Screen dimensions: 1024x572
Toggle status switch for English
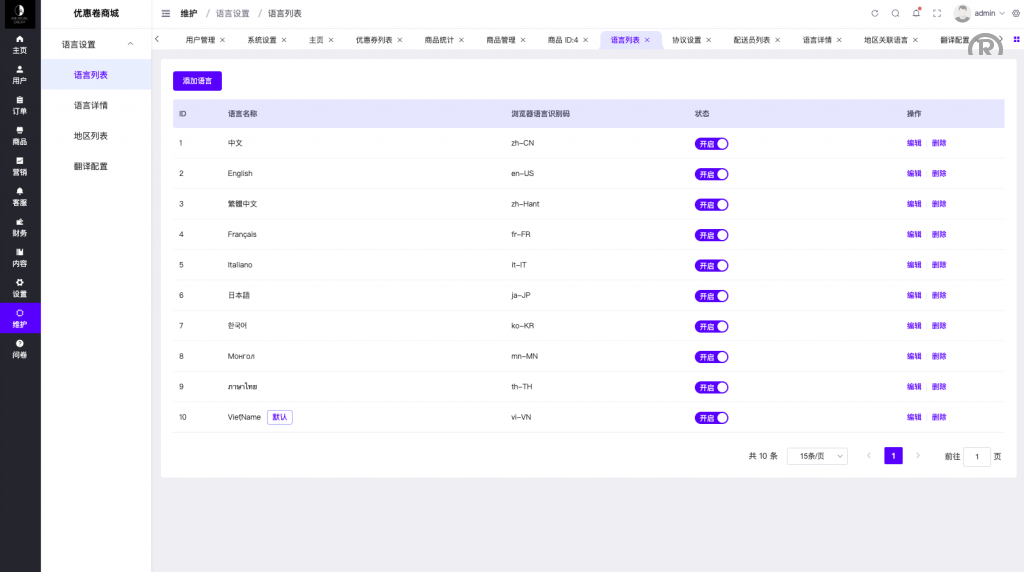[x=711, y=174]
